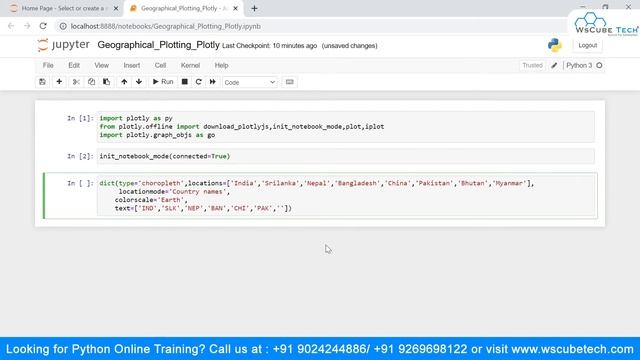Select the Geographical_Plotting_Plotly browser tab
The width and height of the screenshot is (640, 360).
pos(184,9)
